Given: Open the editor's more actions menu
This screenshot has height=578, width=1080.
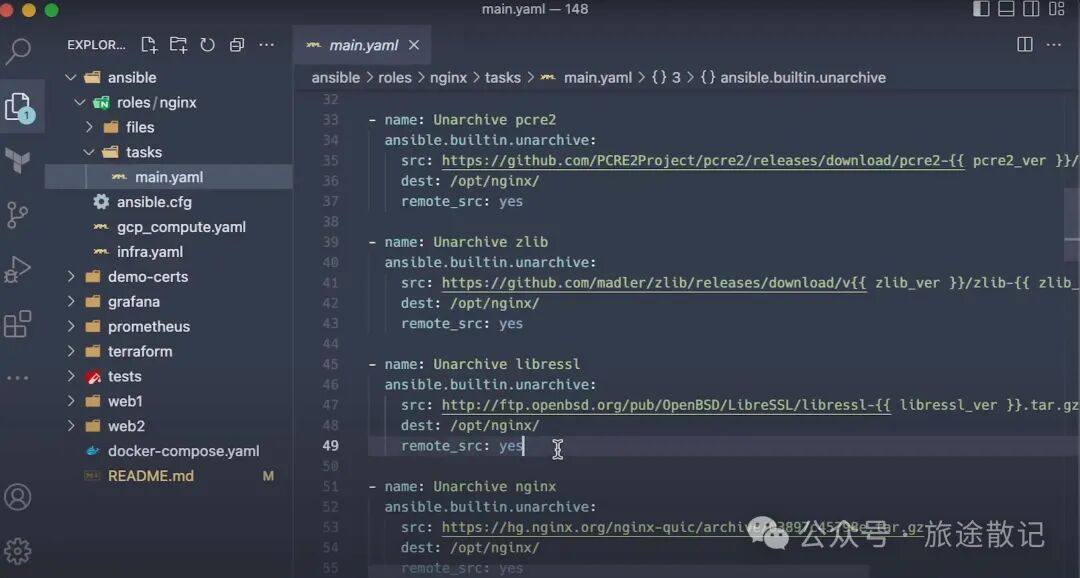Looking at the screenshot, I should [1054, 45].
